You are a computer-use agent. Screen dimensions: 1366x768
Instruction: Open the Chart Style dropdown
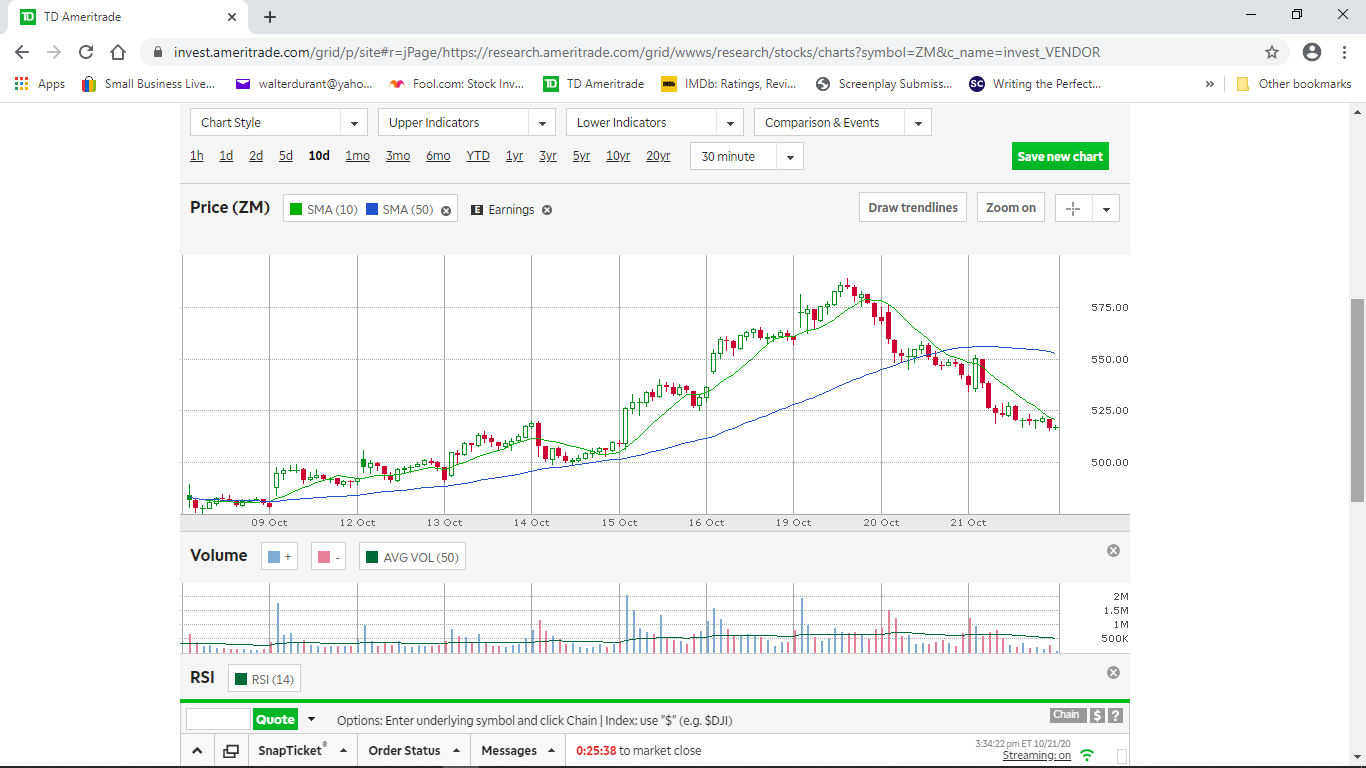tap(278, 123)
